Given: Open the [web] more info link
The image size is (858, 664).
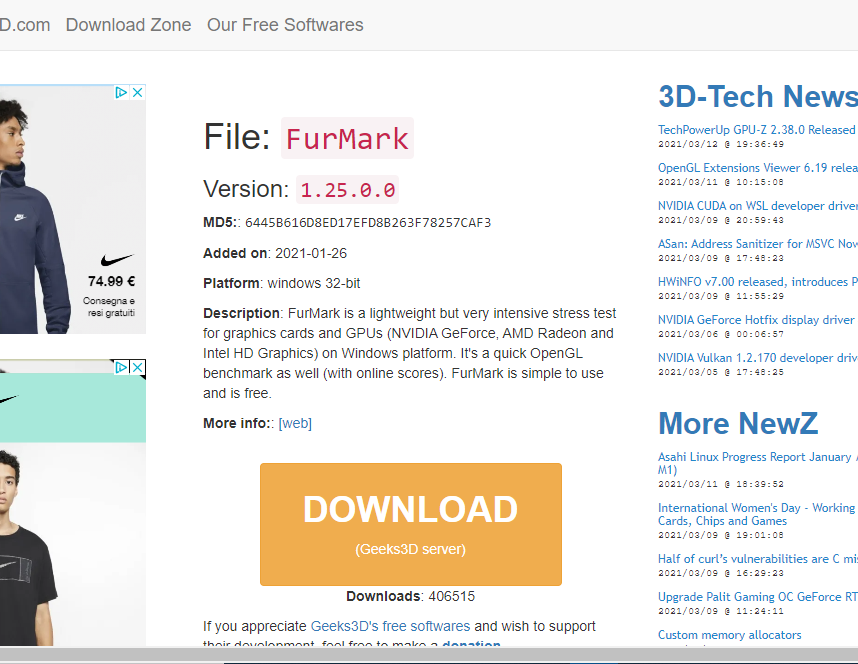Looking at the screenshot, I should point(295,423).
